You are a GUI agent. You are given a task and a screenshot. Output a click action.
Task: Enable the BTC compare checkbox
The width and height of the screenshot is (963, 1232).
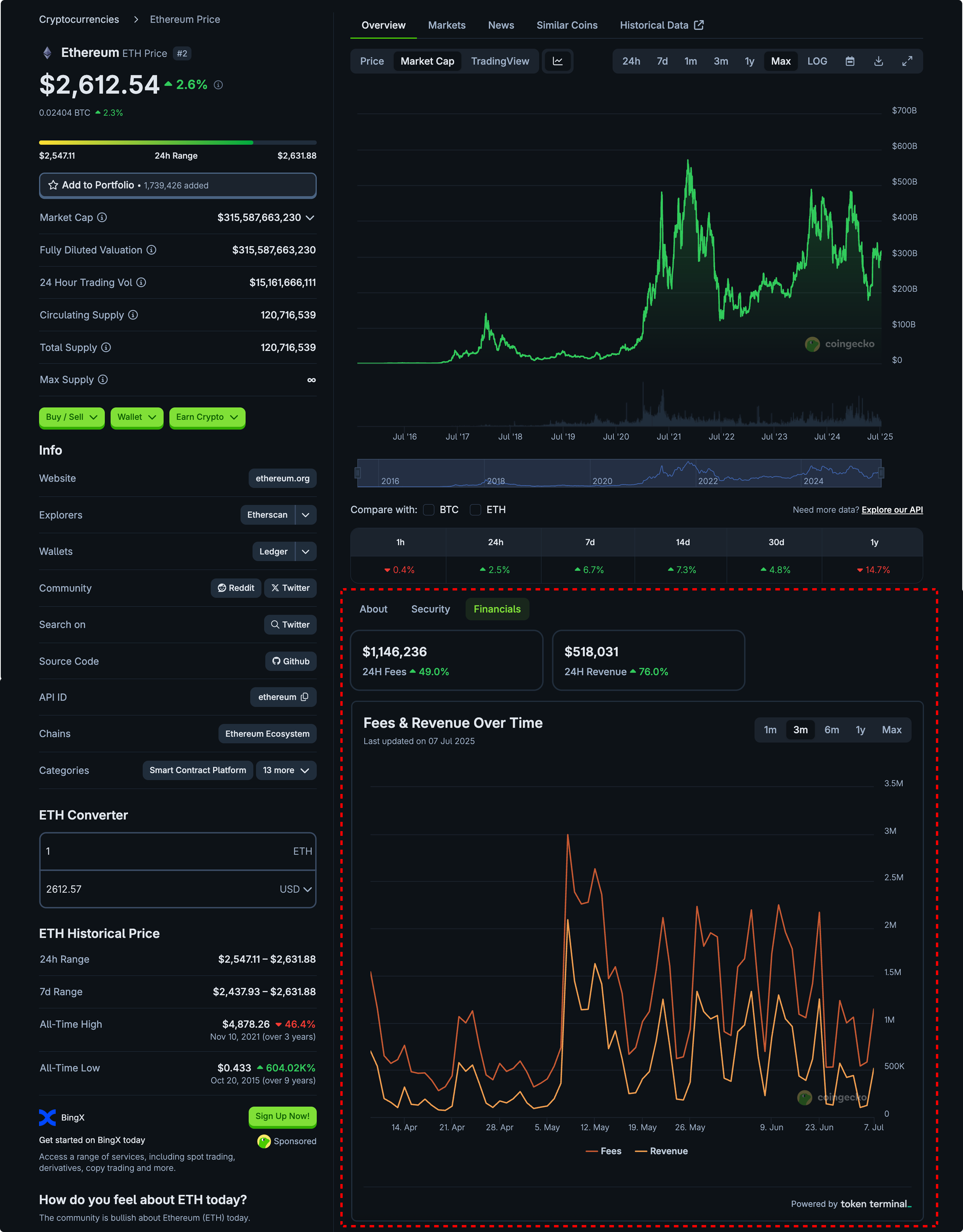429,509
